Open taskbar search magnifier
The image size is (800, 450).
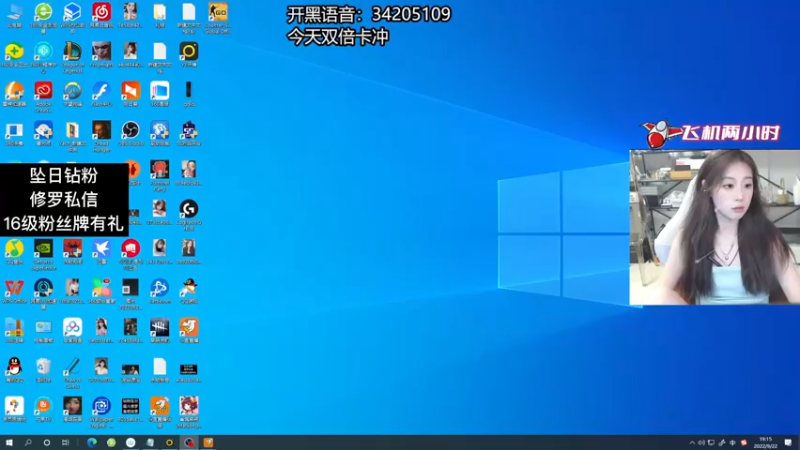(28, 442)
